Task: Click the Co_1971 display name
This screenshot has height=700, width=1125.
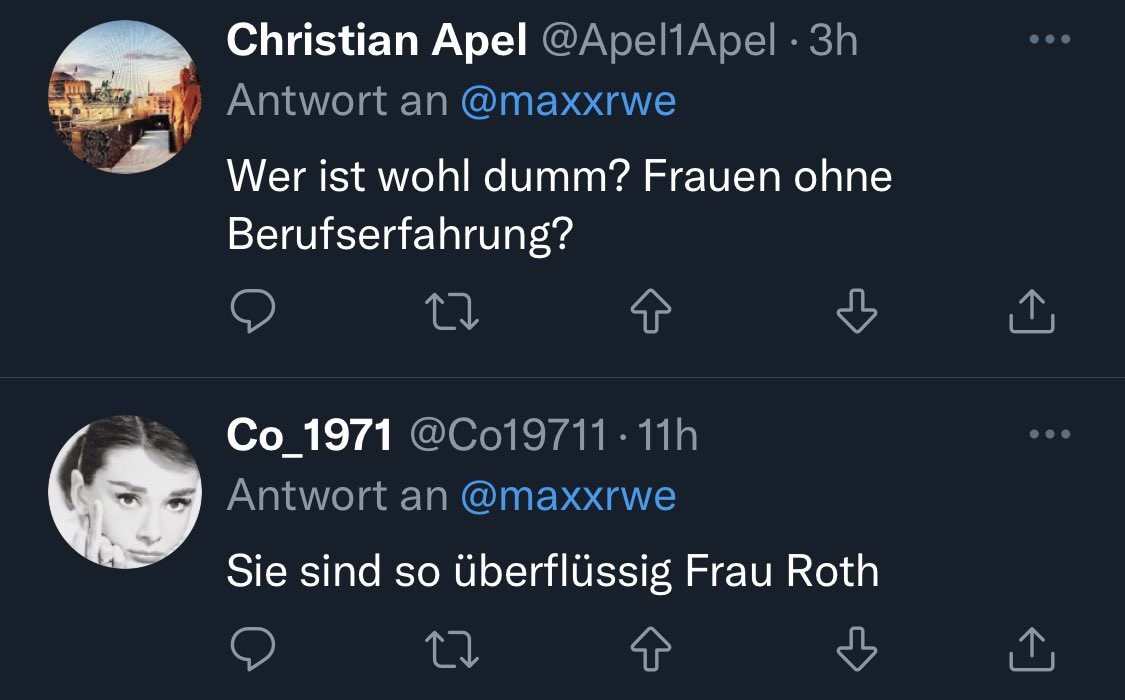Action: coord(309,436)
